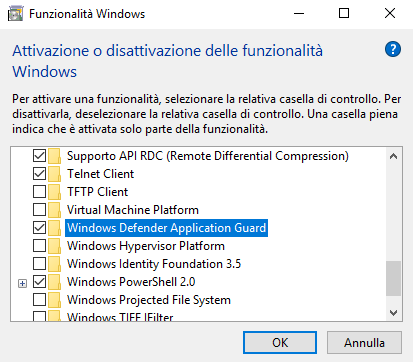Disable Windows Defender Application Guard checkbox
Viewport: 413px width, 362px height.
click(x=39, y=228)
